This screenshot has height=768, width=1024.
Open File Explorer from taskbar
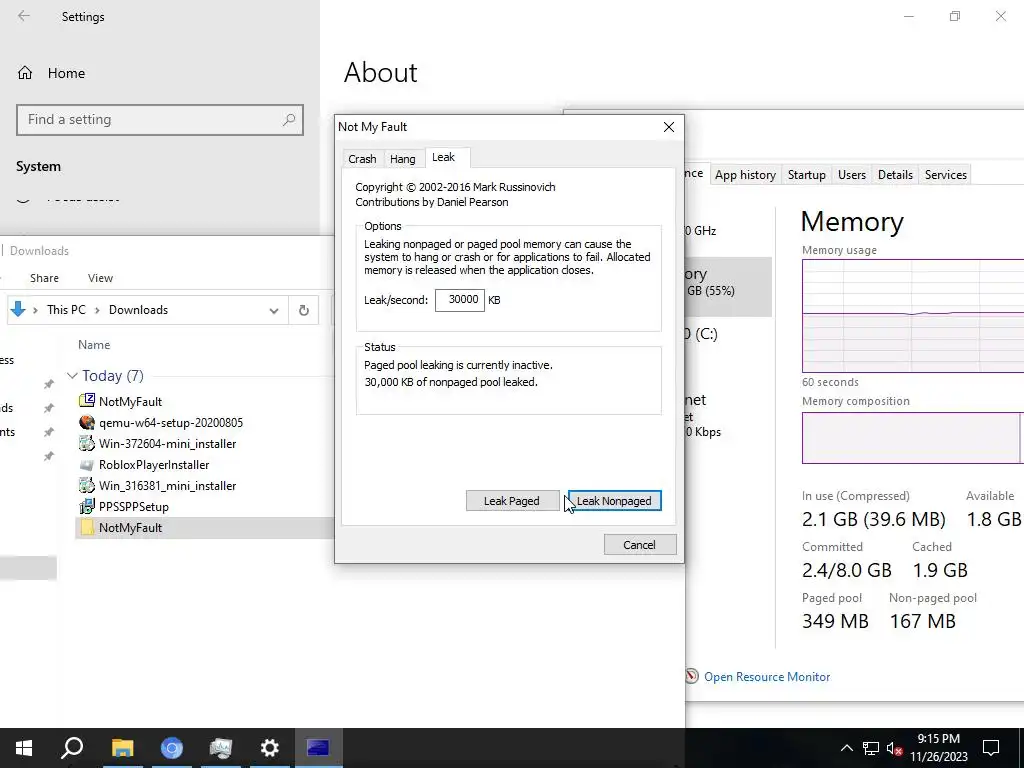122,748
